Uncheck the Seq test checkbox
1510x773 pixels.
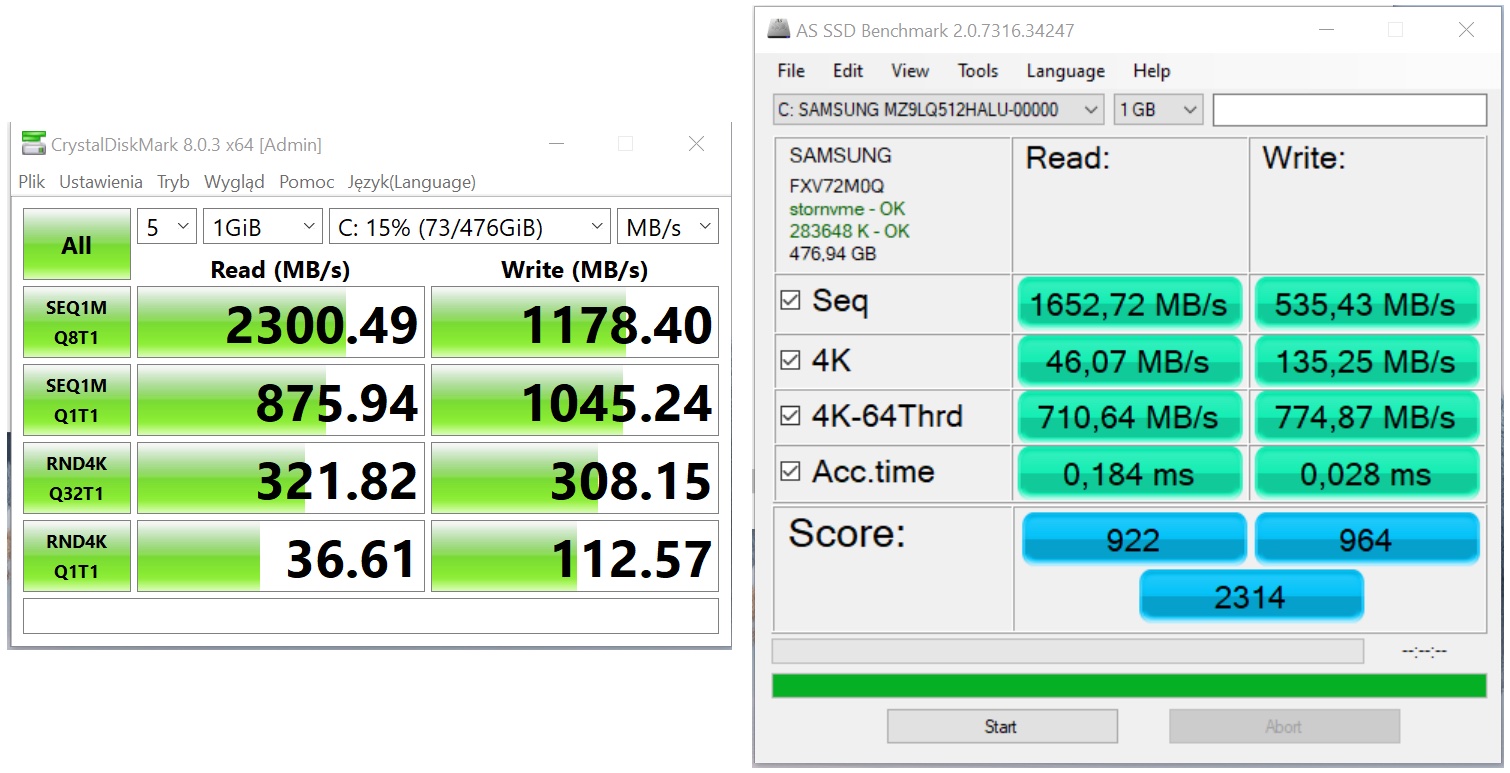point(790,300)
